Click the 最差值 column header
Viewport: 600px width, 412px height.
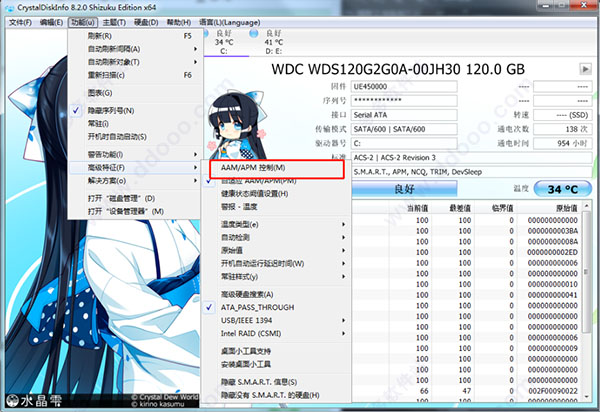click(x=460, y=208)
